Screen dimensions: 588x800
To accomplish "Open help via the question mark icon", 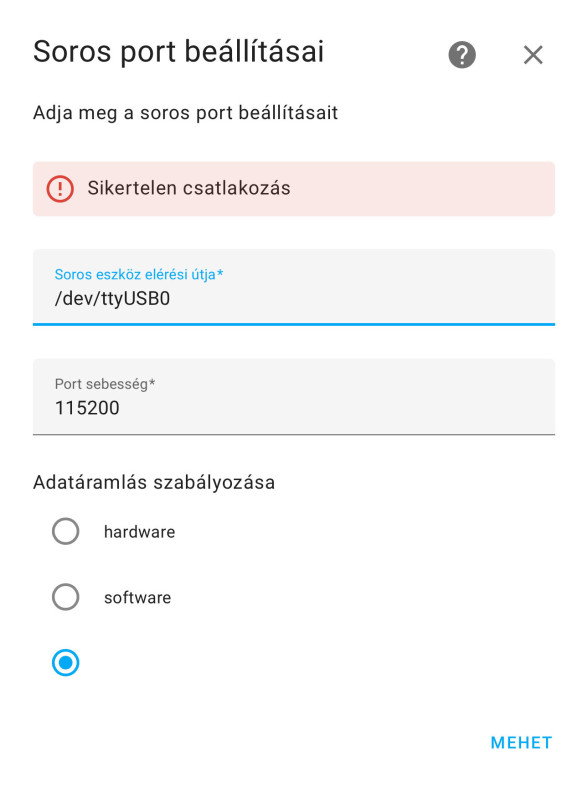I will [x=462, y=55].
